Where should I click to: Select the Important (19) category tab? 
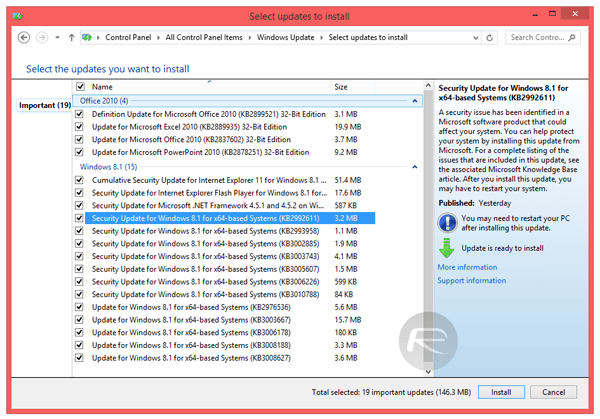(x=45, y=105)
